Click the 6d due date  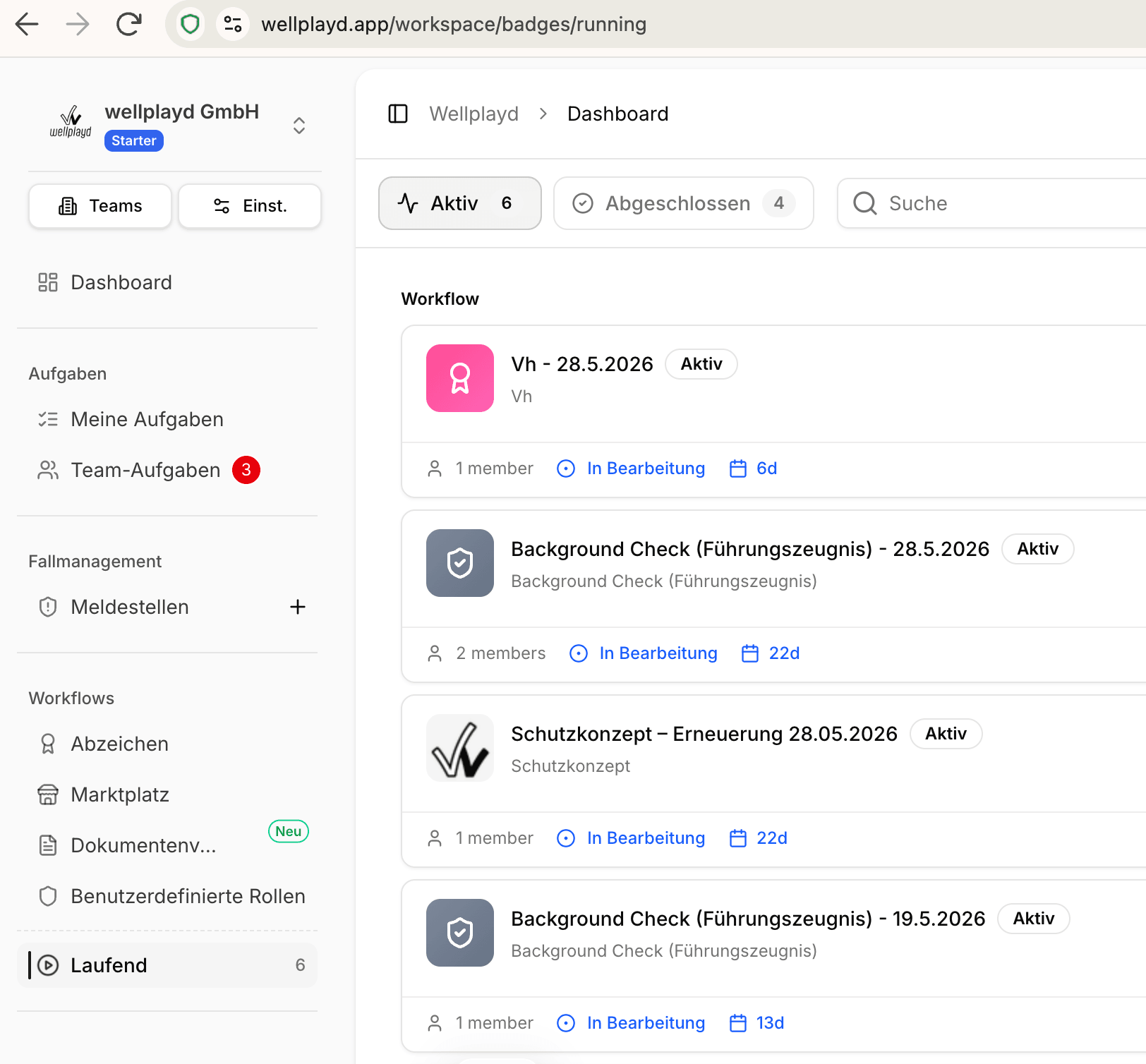pyautogui.click(x=753, y=468)
